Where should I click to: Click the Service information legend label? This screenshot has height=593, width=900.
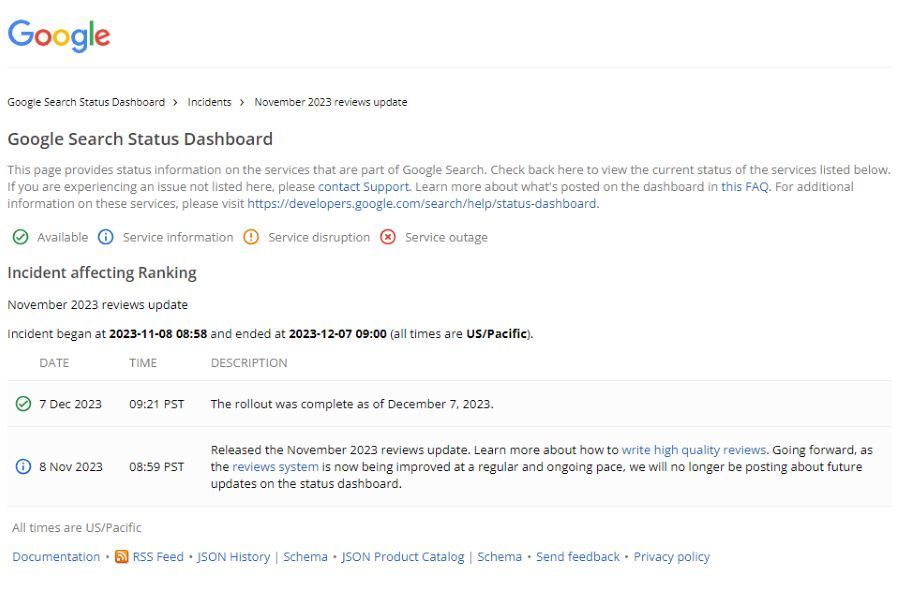coord(178,237)
